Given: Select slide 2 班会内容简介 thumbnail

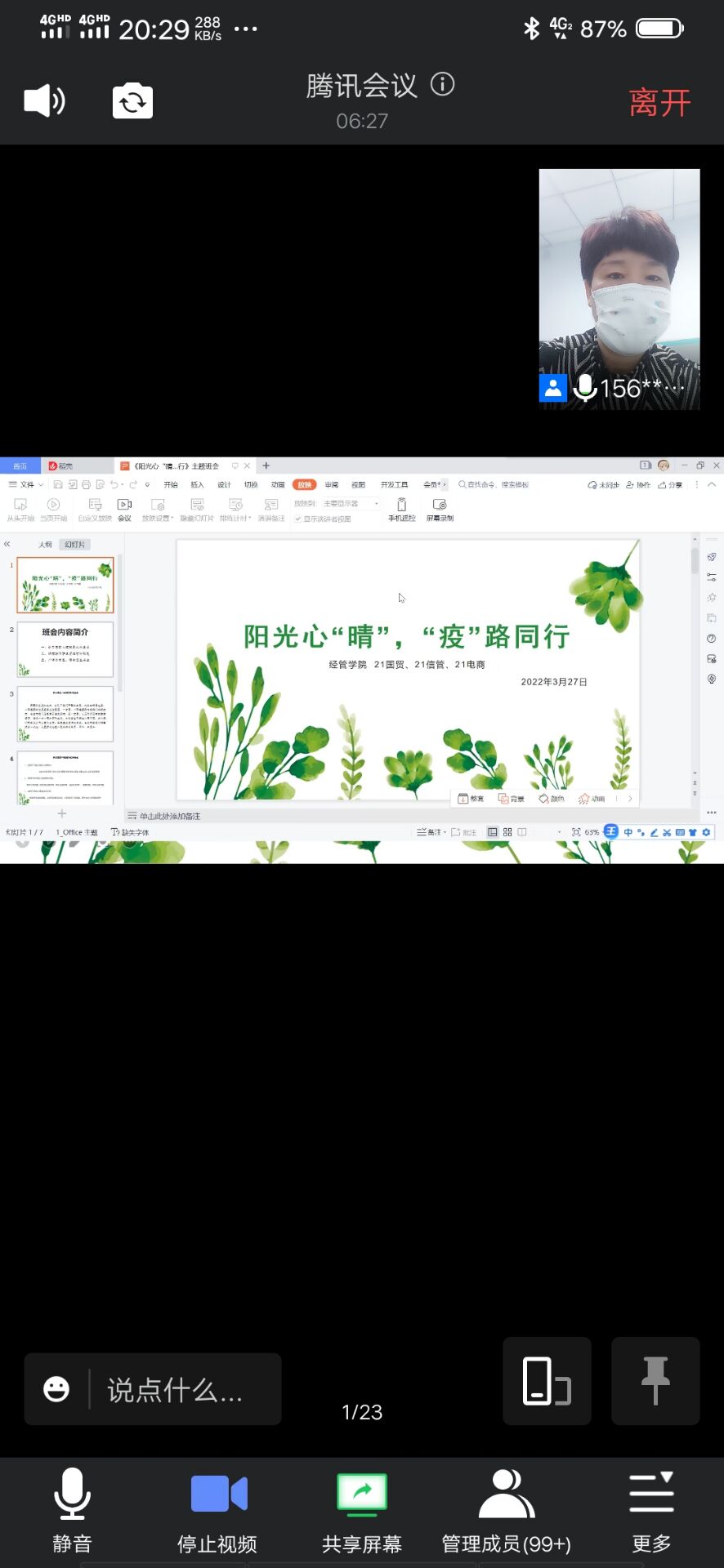Looking at the screenshot, I should [x=65, y=650].
